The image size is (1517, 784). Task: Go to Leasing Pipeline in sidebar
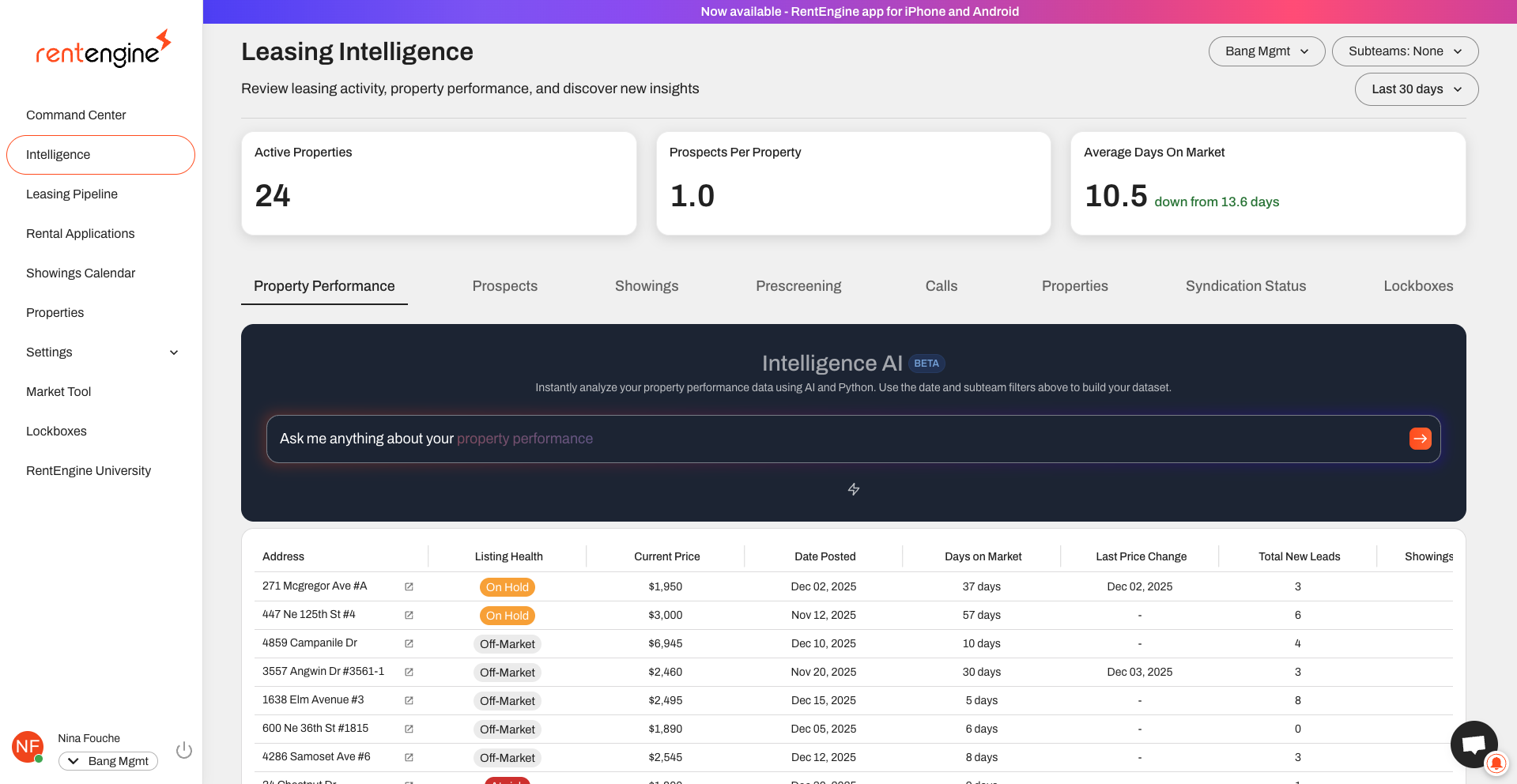click(72, 194)
